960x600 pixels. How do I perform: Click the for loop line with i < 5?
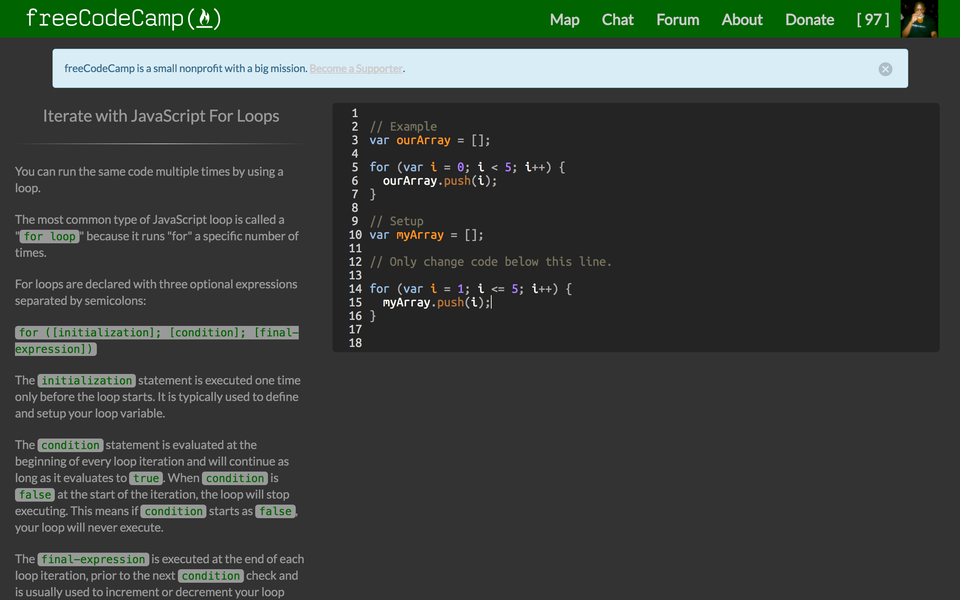pyautogui.click(x=467, y=167)
